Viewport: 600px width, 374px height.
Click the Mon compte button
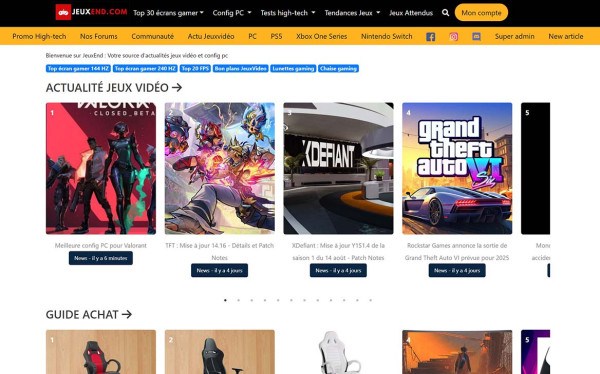coord(481,13)
